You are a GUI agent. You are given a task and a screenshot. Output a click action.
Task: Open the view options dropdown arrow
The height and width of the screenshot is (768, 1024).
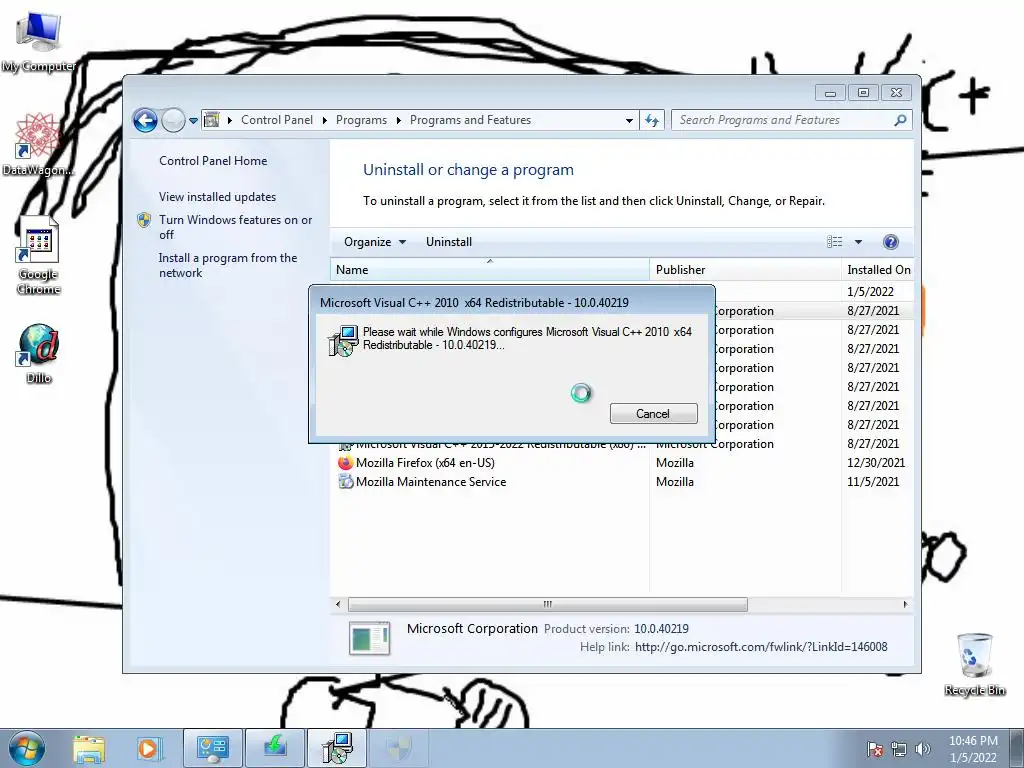point(858,242)
